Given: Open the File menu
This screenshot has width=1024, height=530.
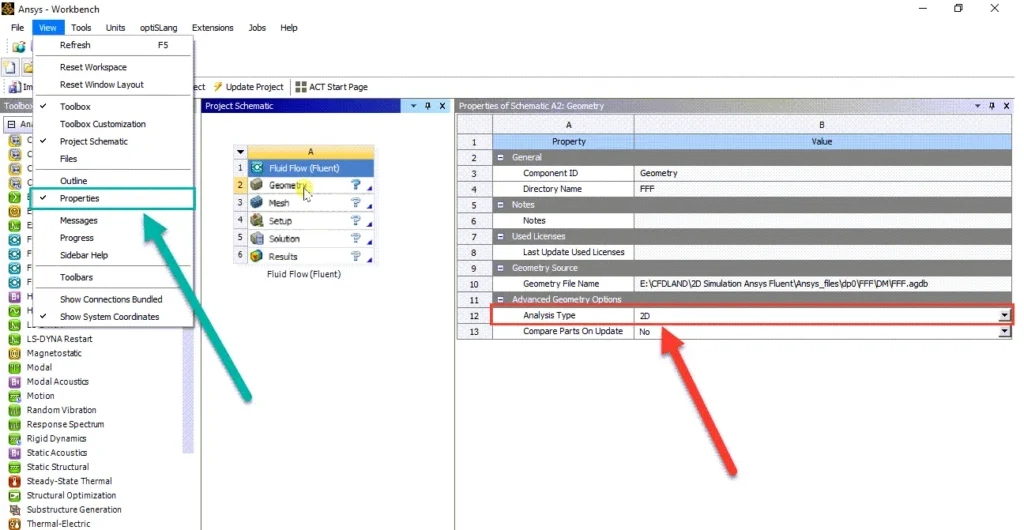Looking at the screenshot, I should pyautogui.click(x=17, y=27).
